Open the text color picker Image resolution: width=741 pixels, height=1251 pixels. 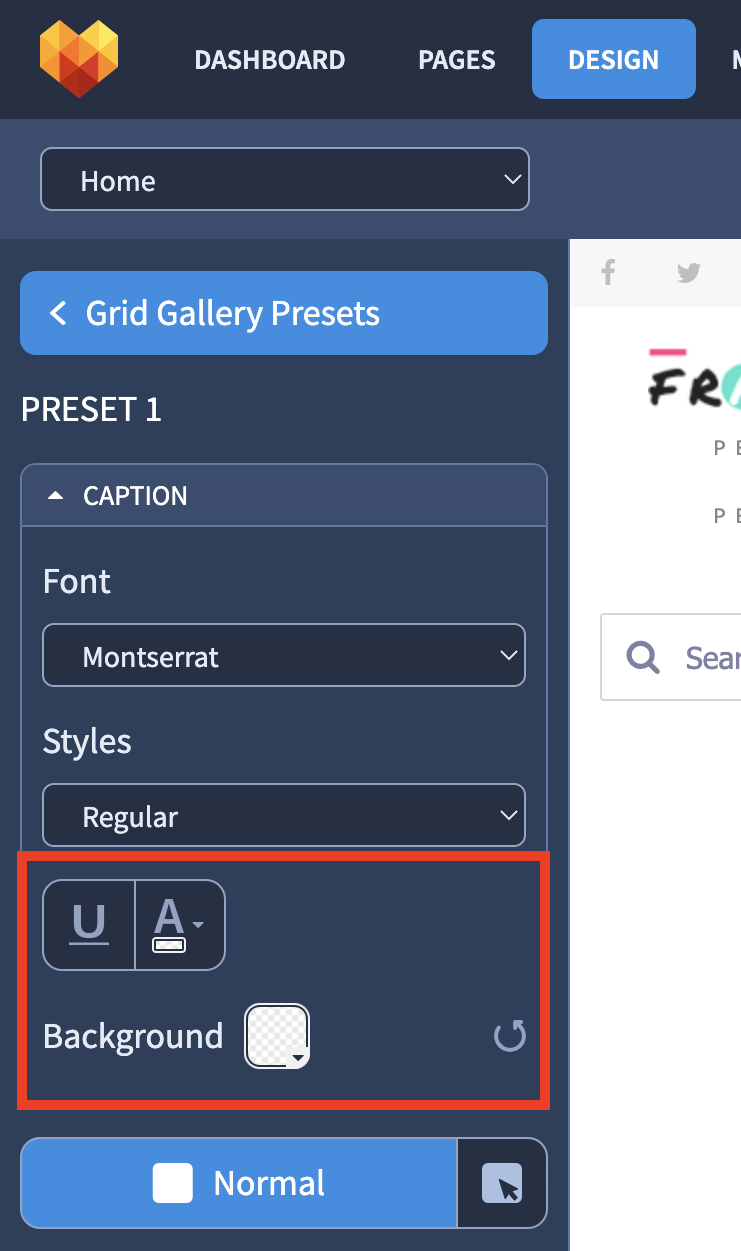(180, 925)
